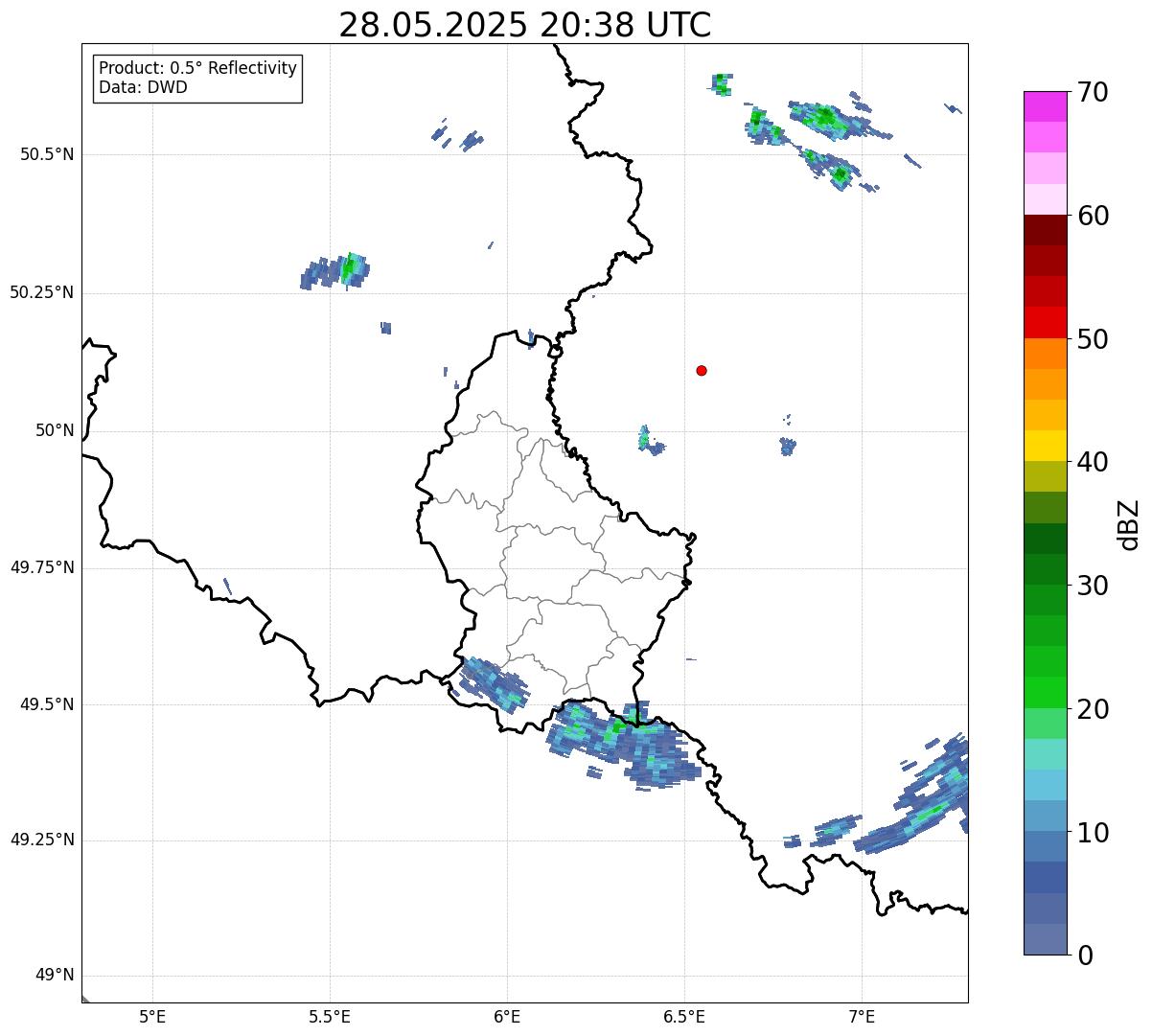Click the 6°E longitude label
The width and height of the screenshot is (1152, 1036).
tap(507, 1017)
